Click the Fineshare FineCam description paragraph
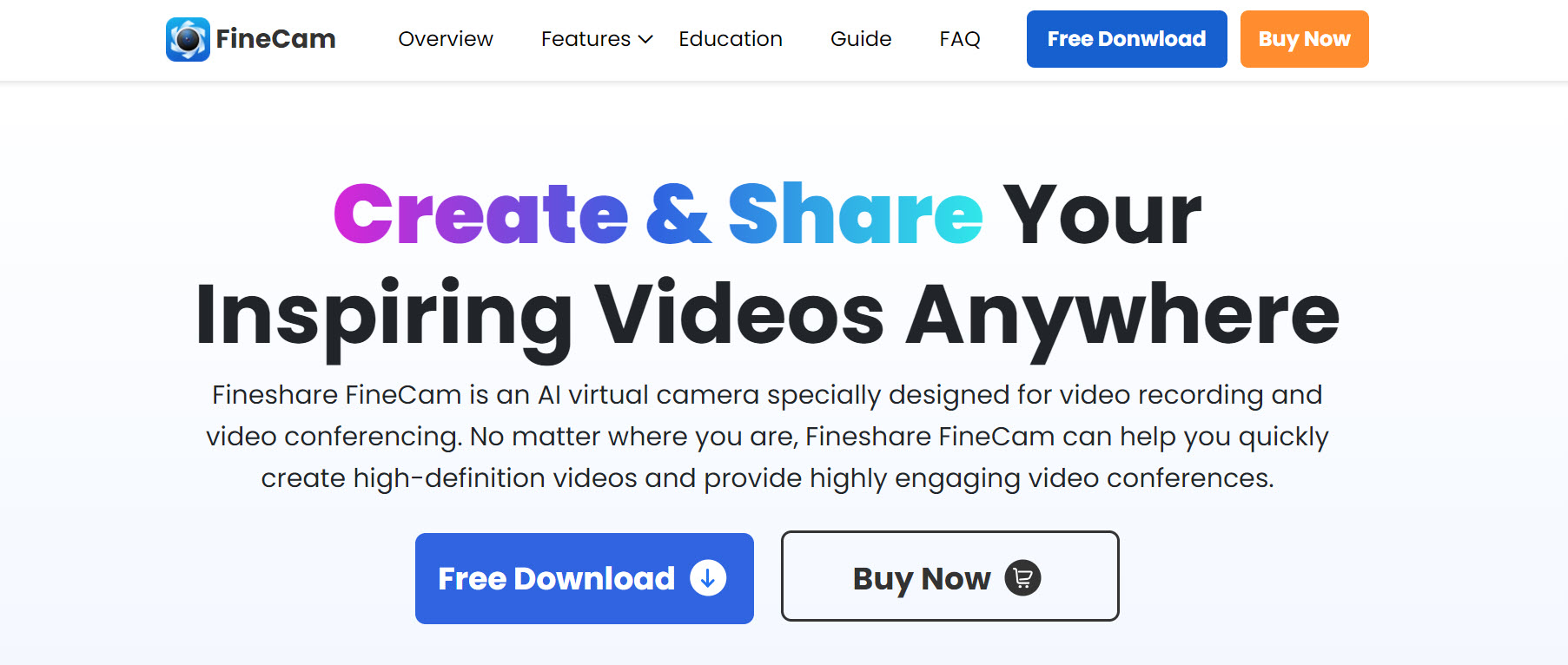The height and width of the screenshot is (665, 1568). coord(768,437)
